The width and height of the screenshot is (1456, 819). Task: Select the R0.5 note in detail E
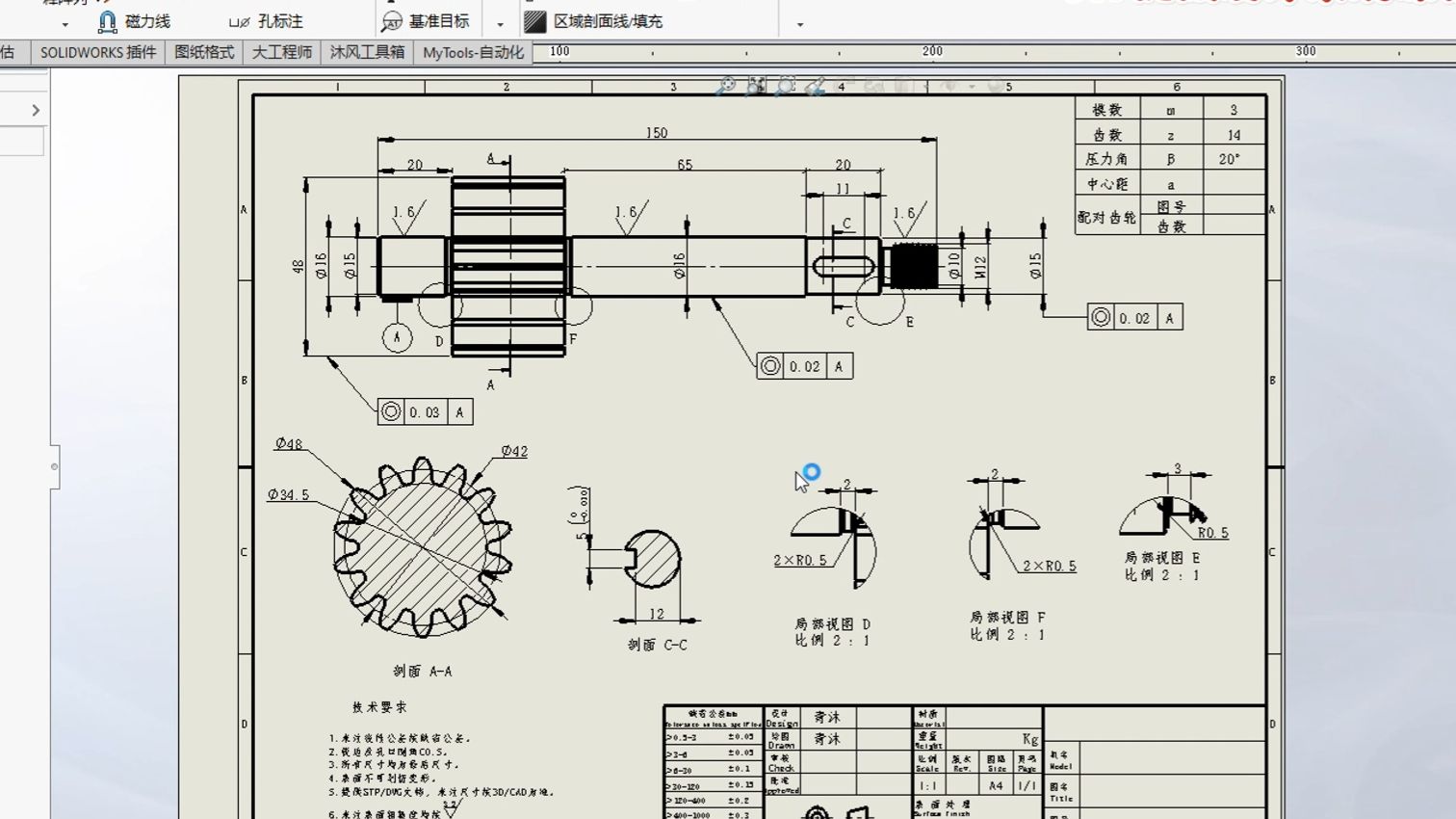point(1213,533)
